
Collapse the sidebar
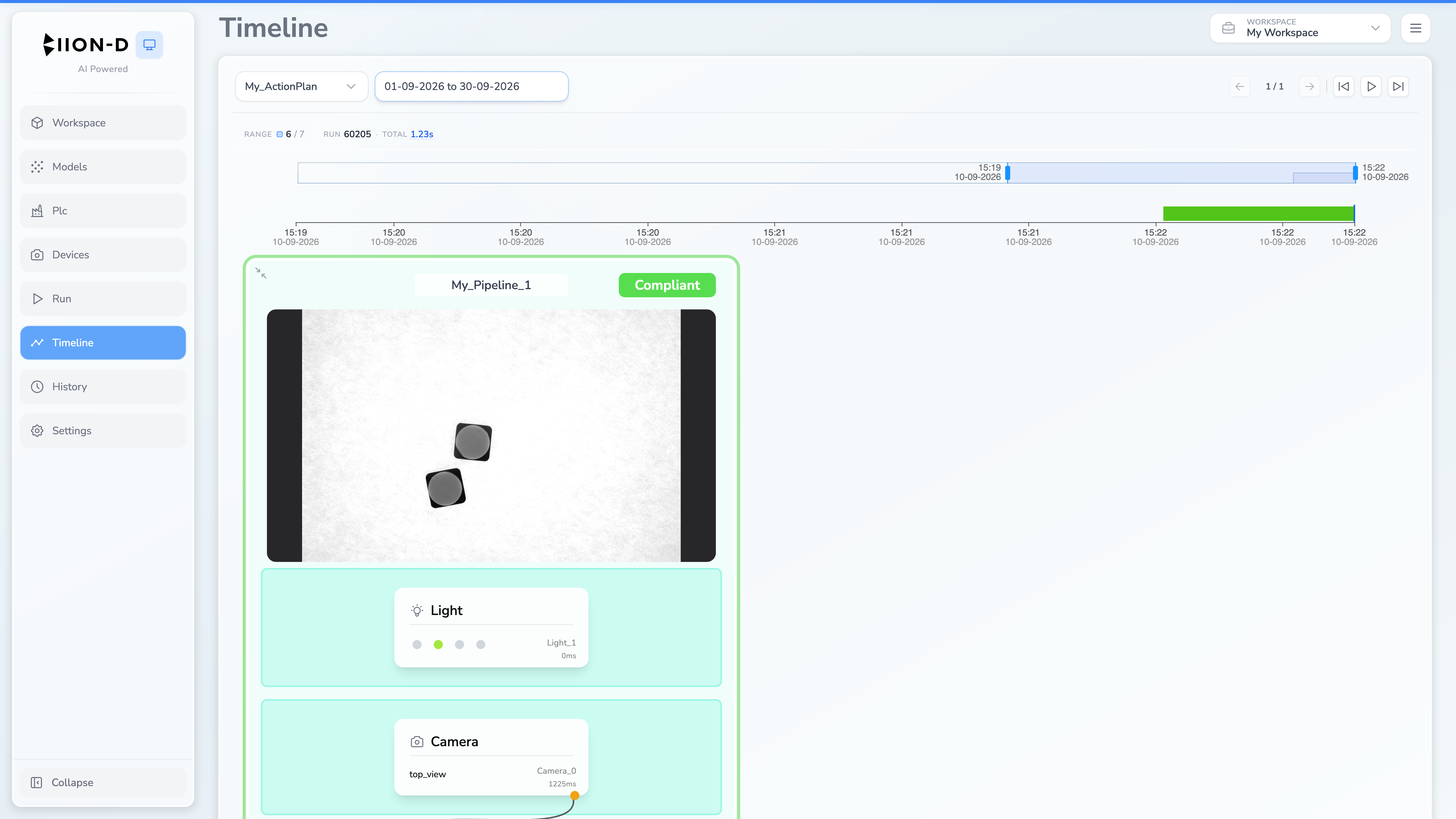pos(103,782)
